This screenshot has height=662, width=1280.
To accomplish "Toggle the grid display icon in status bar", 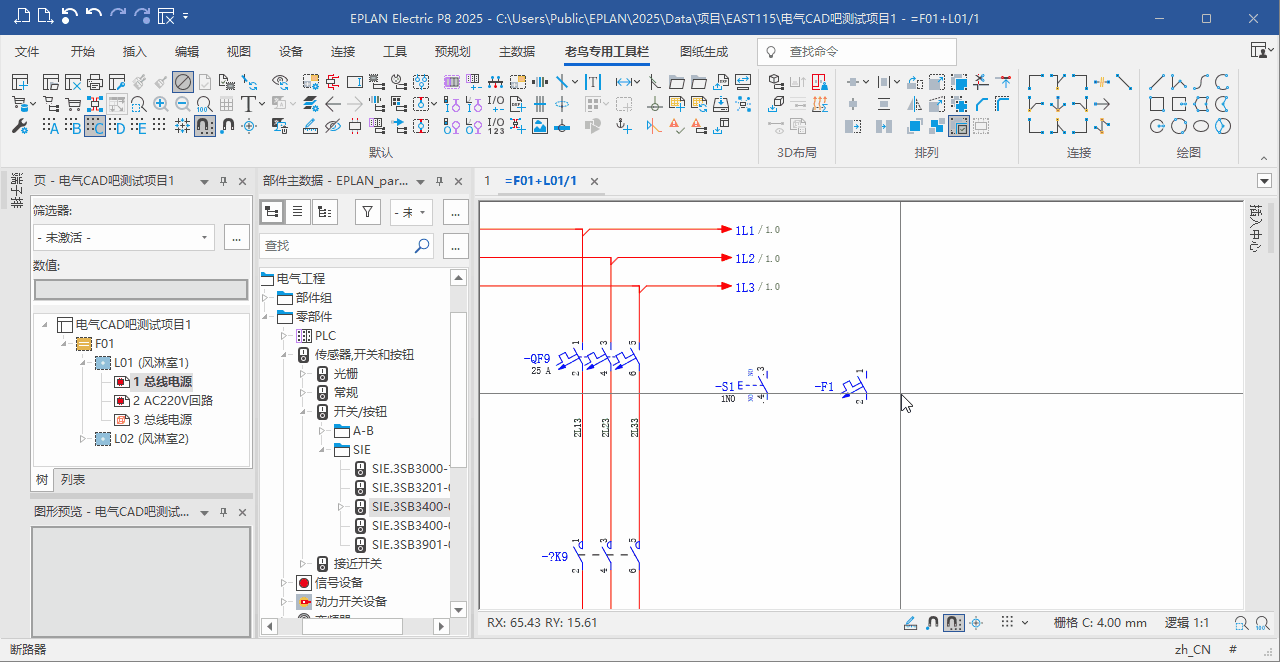I will pos(1008,622).
